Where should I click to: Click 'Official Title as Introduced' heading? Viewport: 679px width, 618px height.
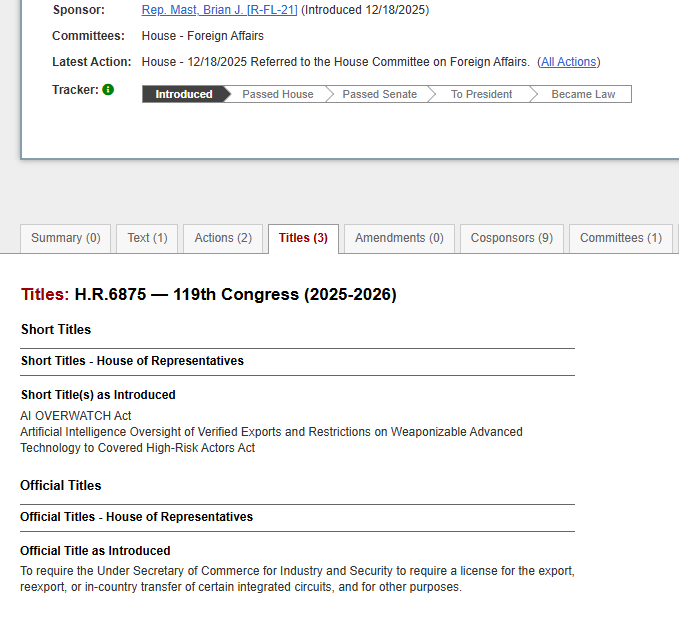pos(95,551)
